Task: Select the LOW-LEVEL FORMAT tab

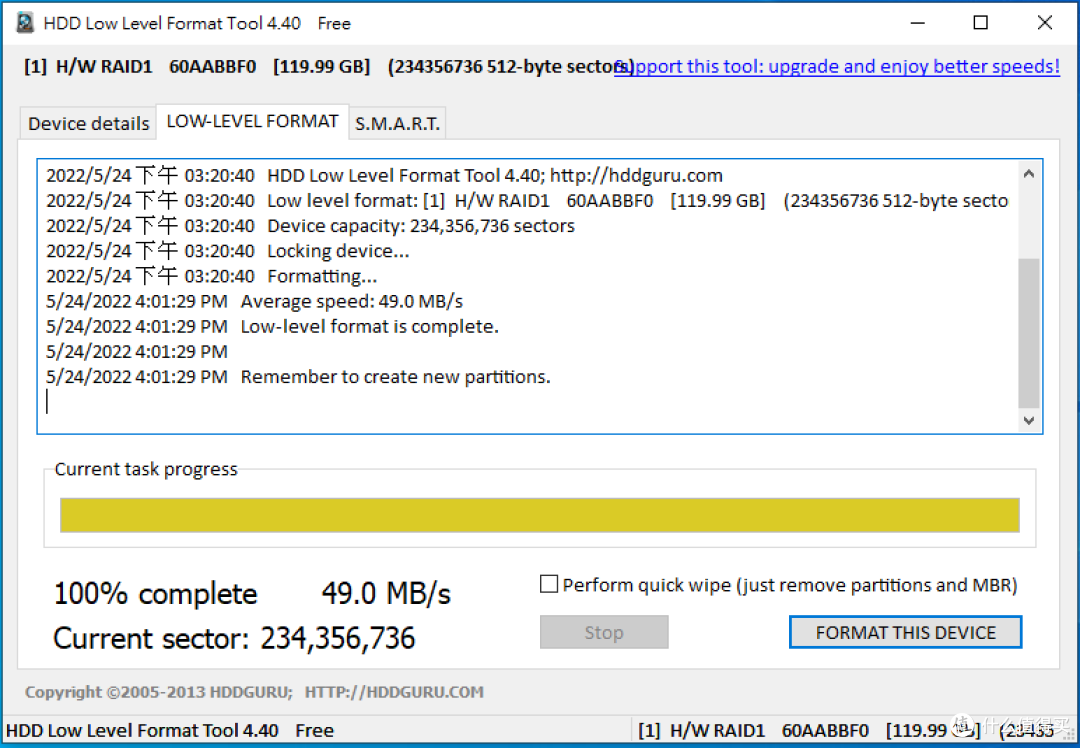Action: 252,121
